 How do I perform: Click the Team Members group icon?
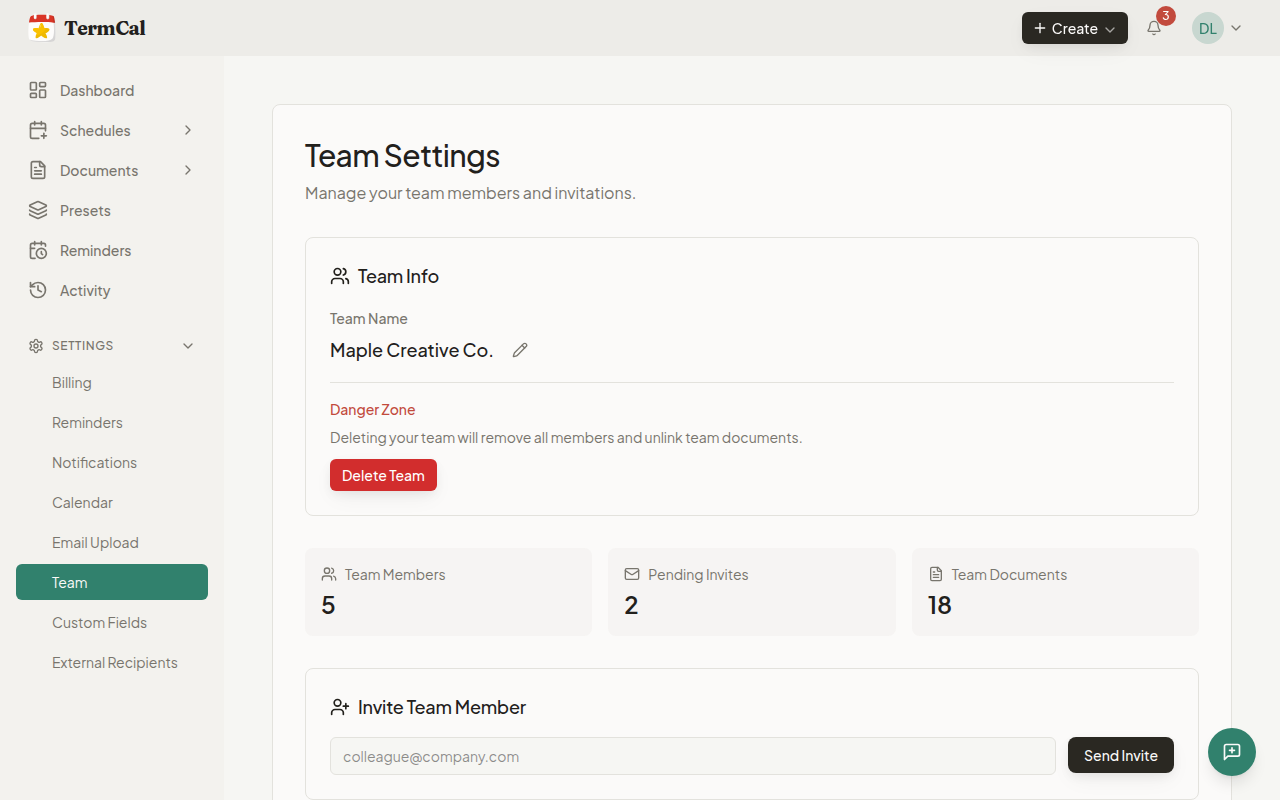coord(328,573)
